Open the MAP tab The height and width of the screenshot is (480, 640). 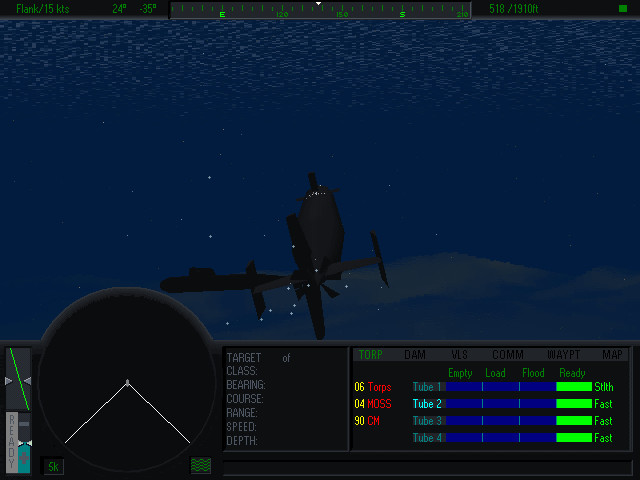(x=612, y=355)
